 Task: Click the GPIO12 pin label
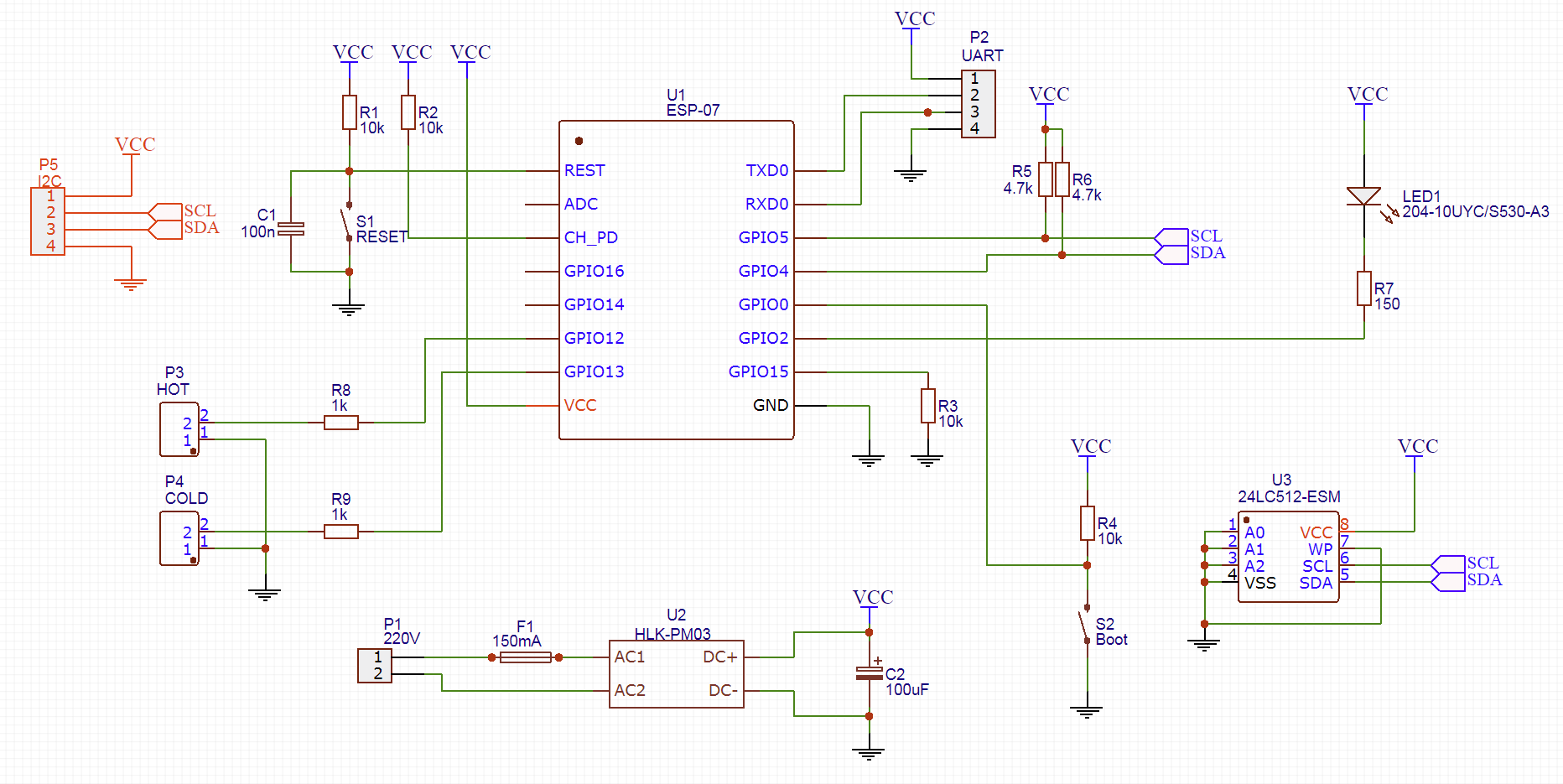pos(595,339)
